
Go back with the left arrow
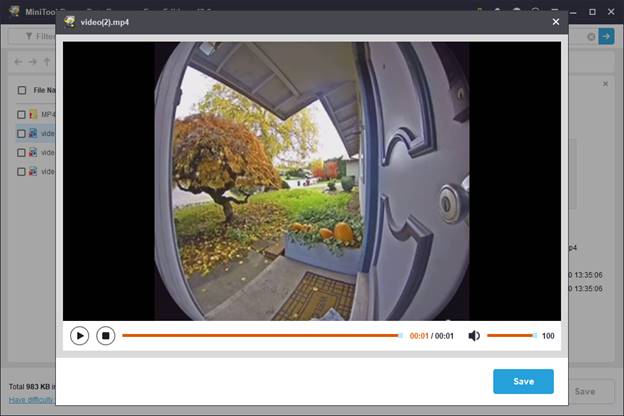click(x=18, y=62)
